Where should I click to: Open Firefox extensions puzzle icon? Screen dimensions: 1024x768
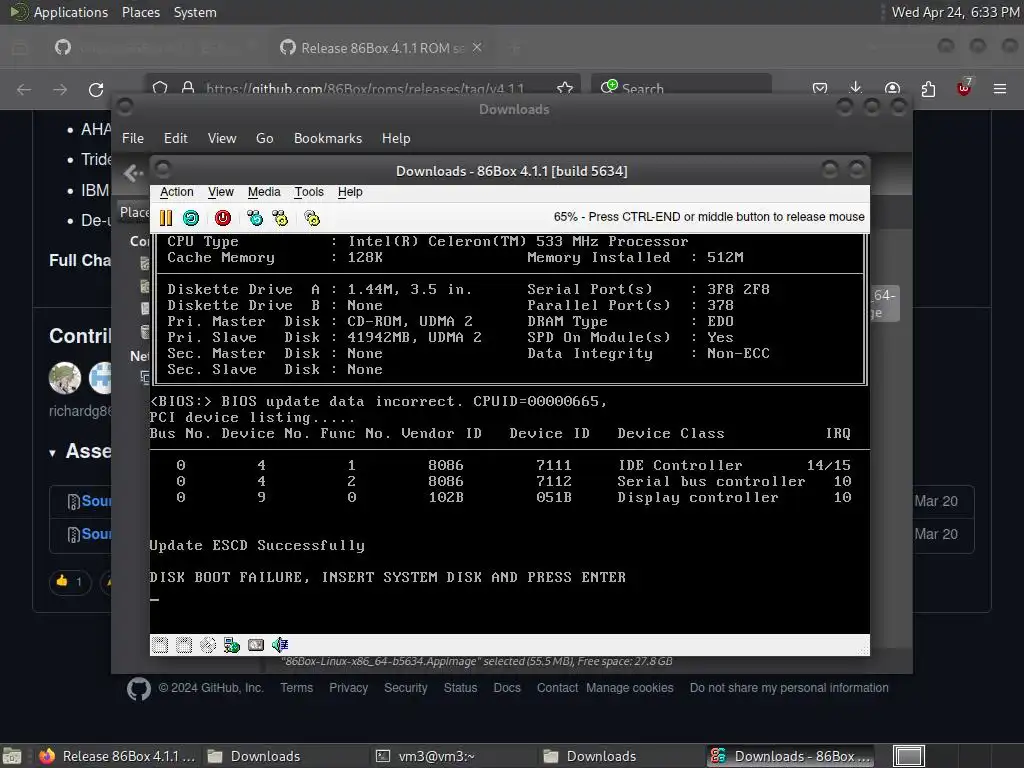(x=928, y=88)
